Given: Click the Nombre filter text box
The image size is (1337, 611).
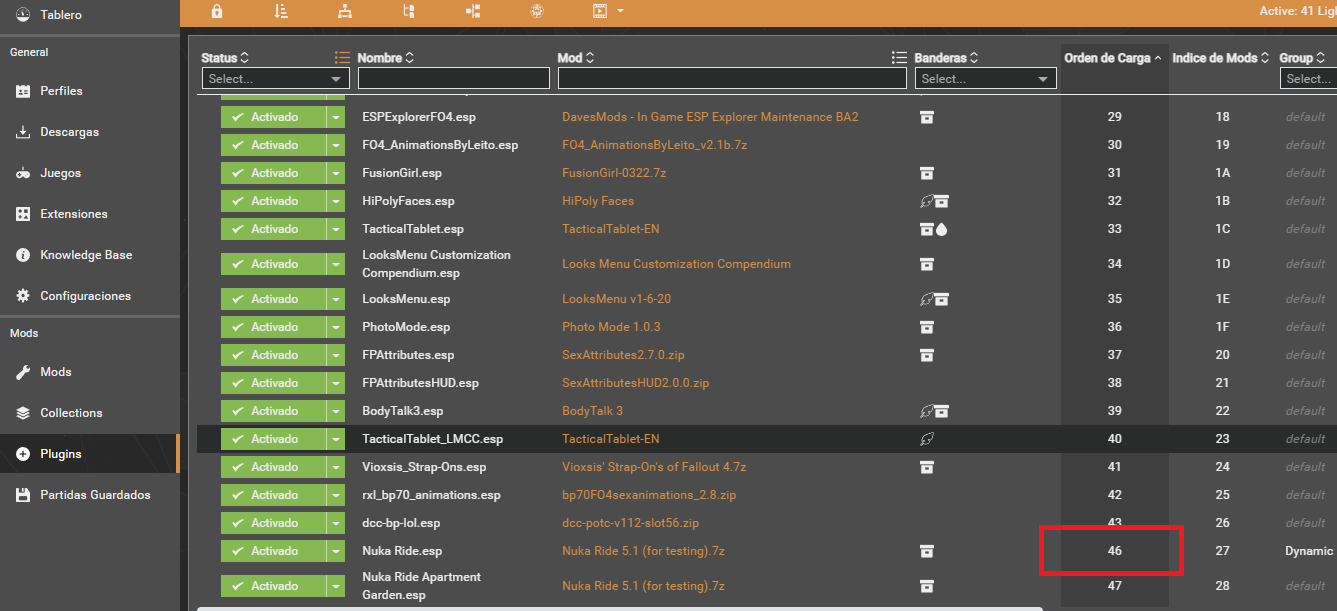Looking at the screenshot, I should (454, 78).
